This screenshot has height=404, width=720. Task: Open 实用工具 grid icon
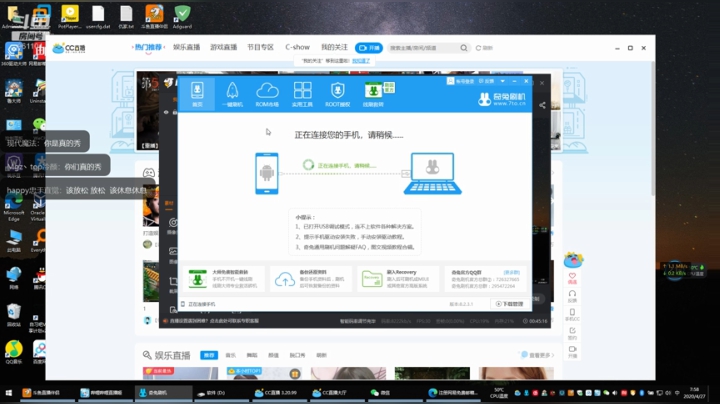302,94
